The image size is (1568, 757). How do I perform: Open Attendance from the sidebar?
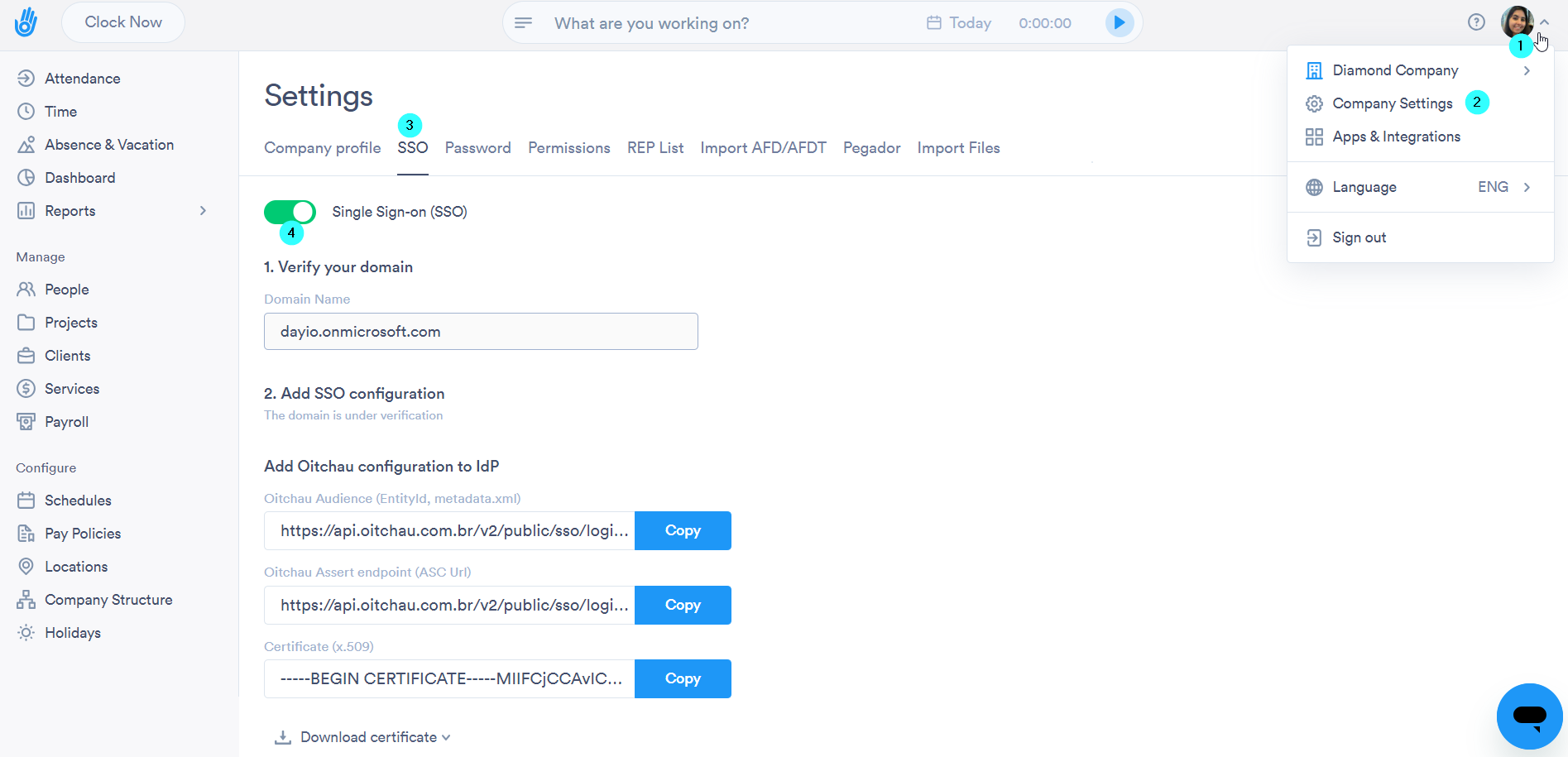click(x=82, y=79)
